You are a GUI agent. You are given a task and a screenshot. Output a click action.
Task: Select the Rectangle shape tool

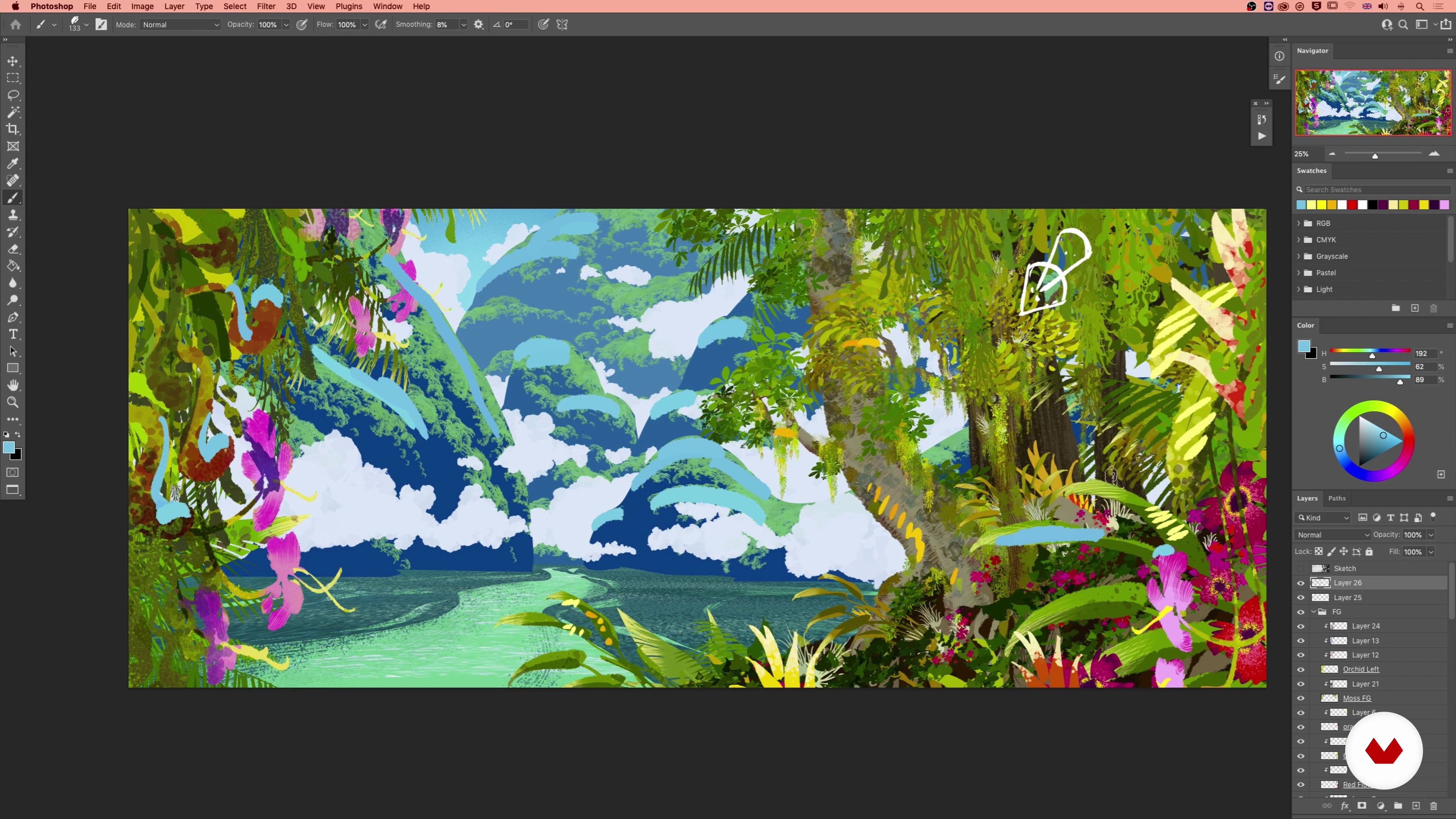(13, 369)
